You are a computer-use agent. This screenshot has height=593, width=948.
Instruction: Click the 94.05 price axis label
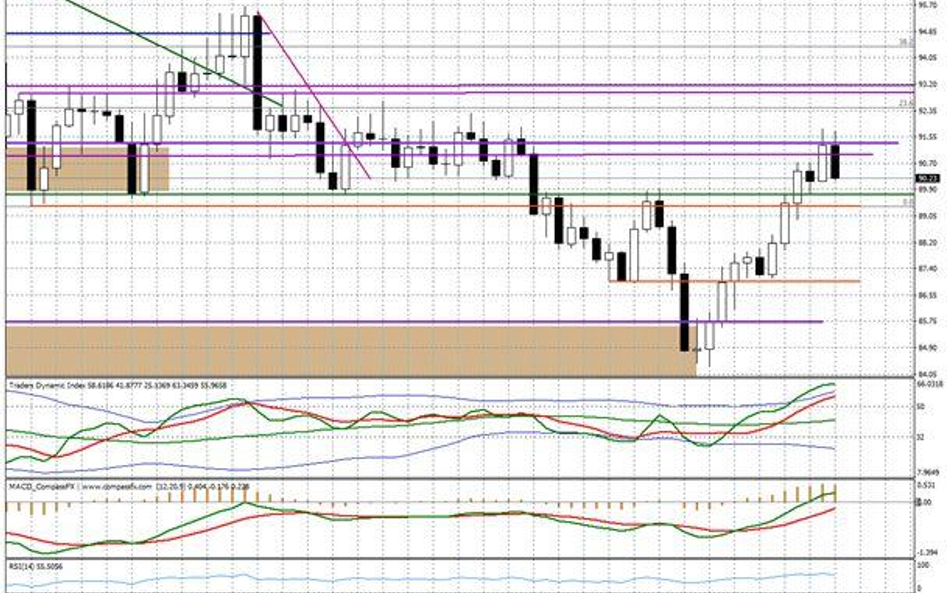tap(928, 58)
